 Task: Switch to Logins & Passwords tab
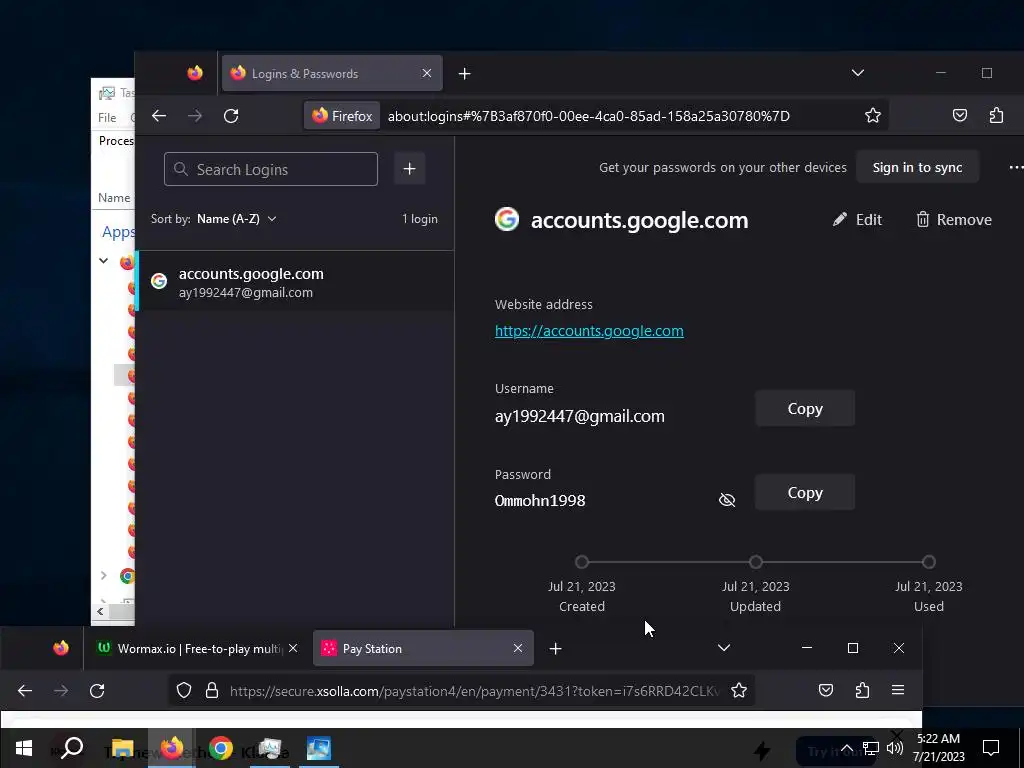(x=332, y=74)
